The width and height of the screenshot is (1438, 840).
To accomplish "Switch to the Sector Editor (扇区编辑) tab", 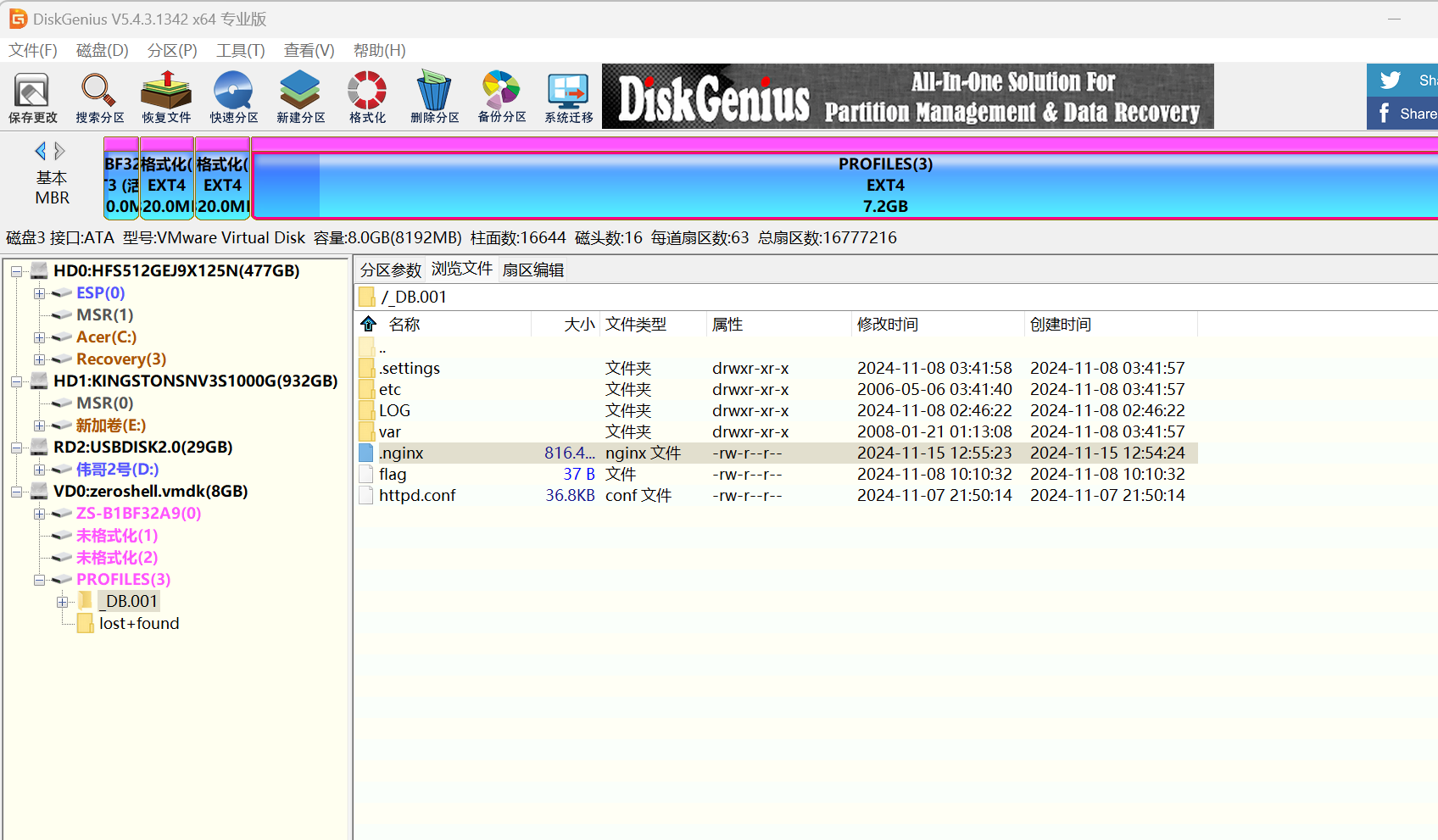I will coord(532,270).
